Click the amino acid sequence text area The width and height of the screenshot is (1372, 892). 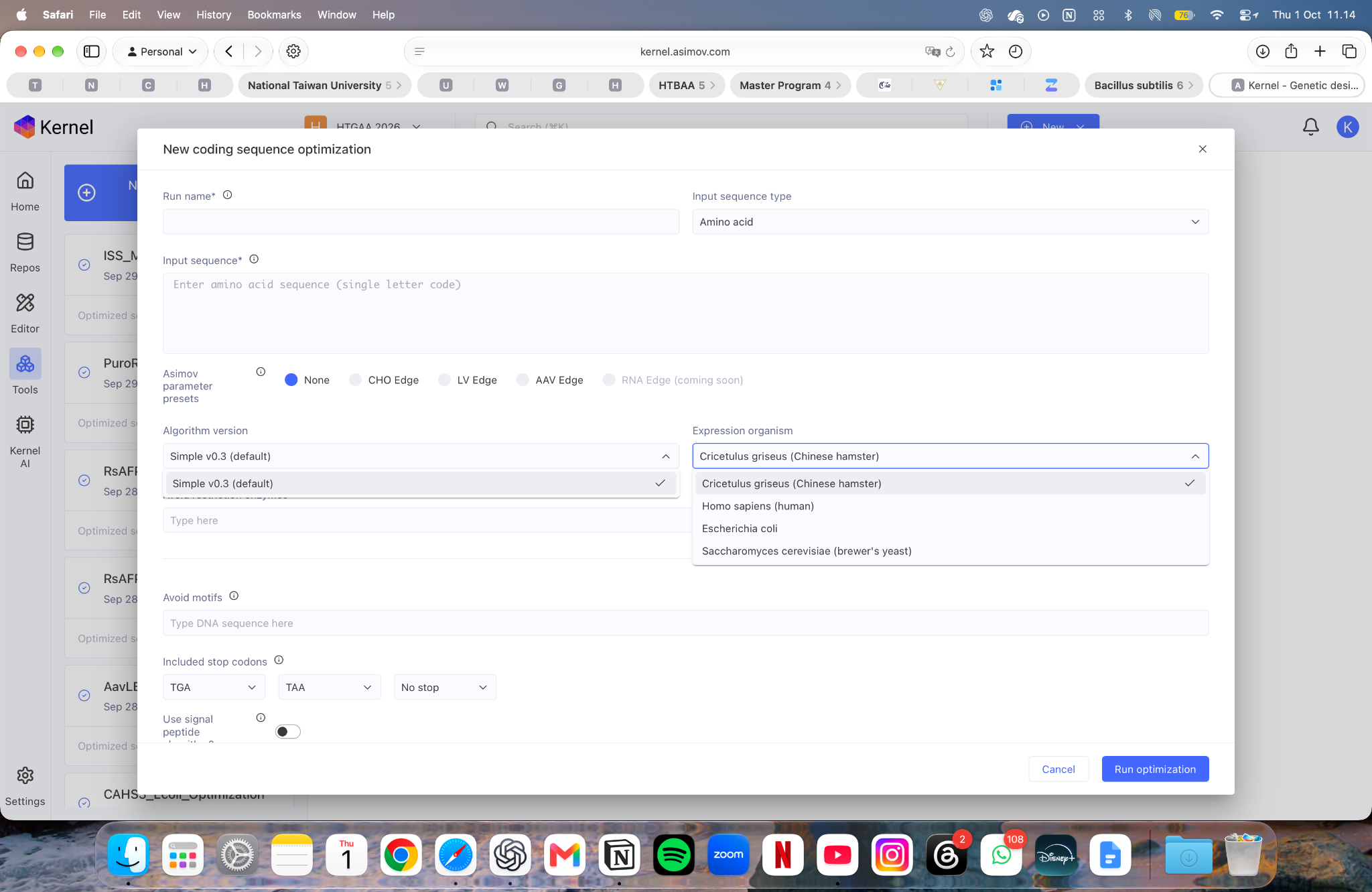point(685,313)
